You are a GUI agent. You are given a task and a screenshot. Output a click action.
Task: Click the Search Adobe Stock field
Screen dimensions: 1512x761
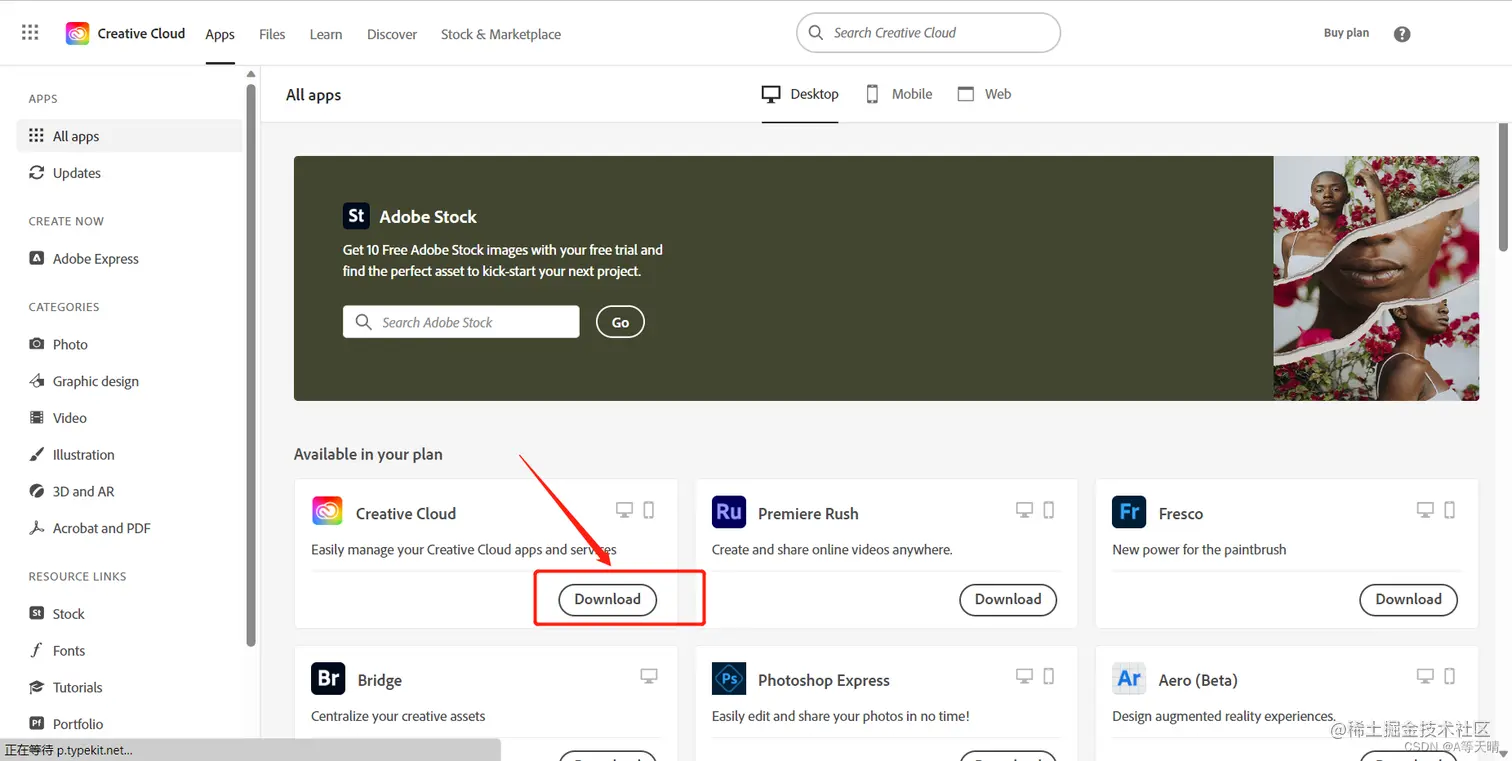[461, 322]
